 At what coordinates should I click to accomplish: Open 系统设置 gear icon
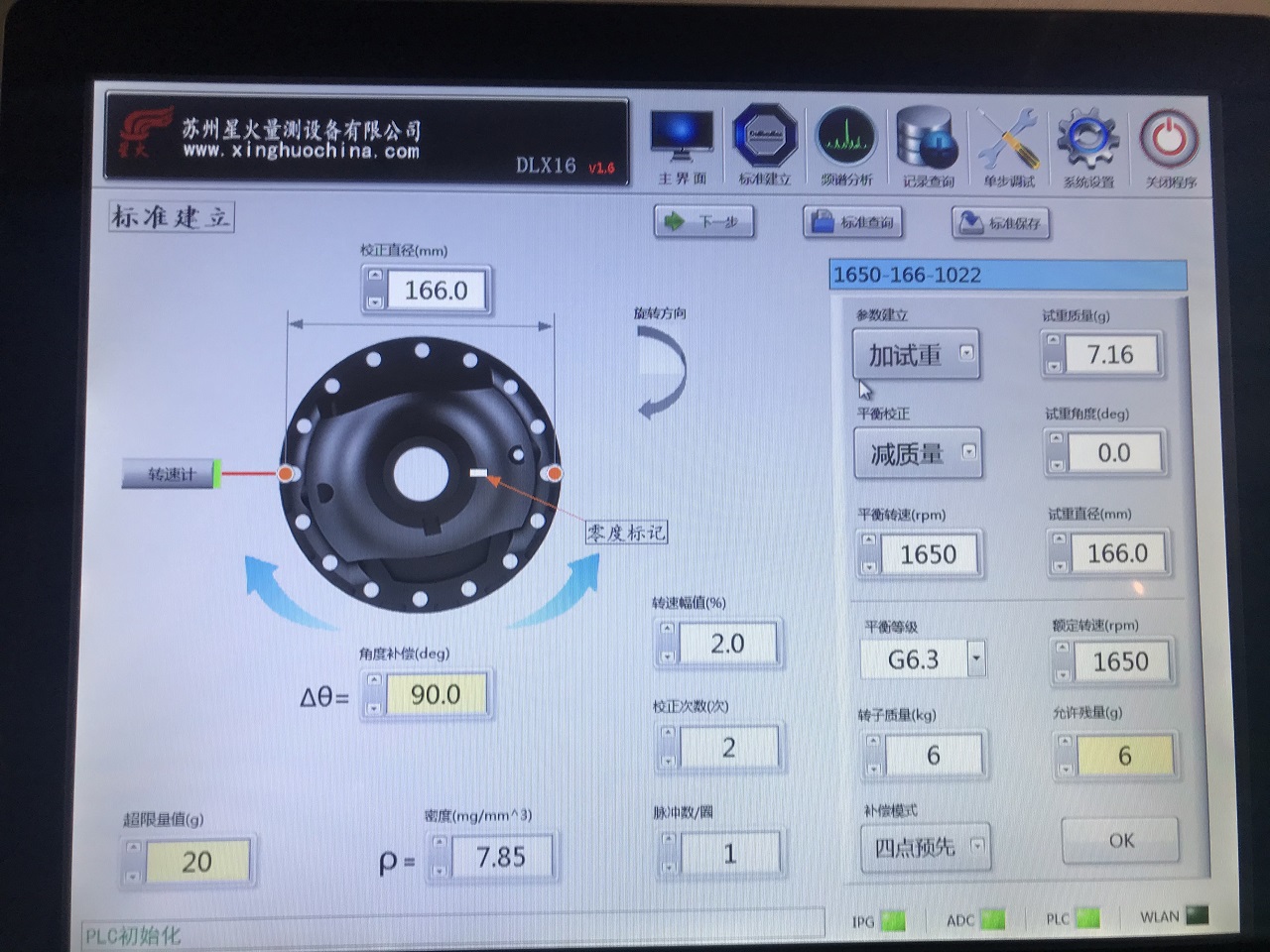point(1088,140)
